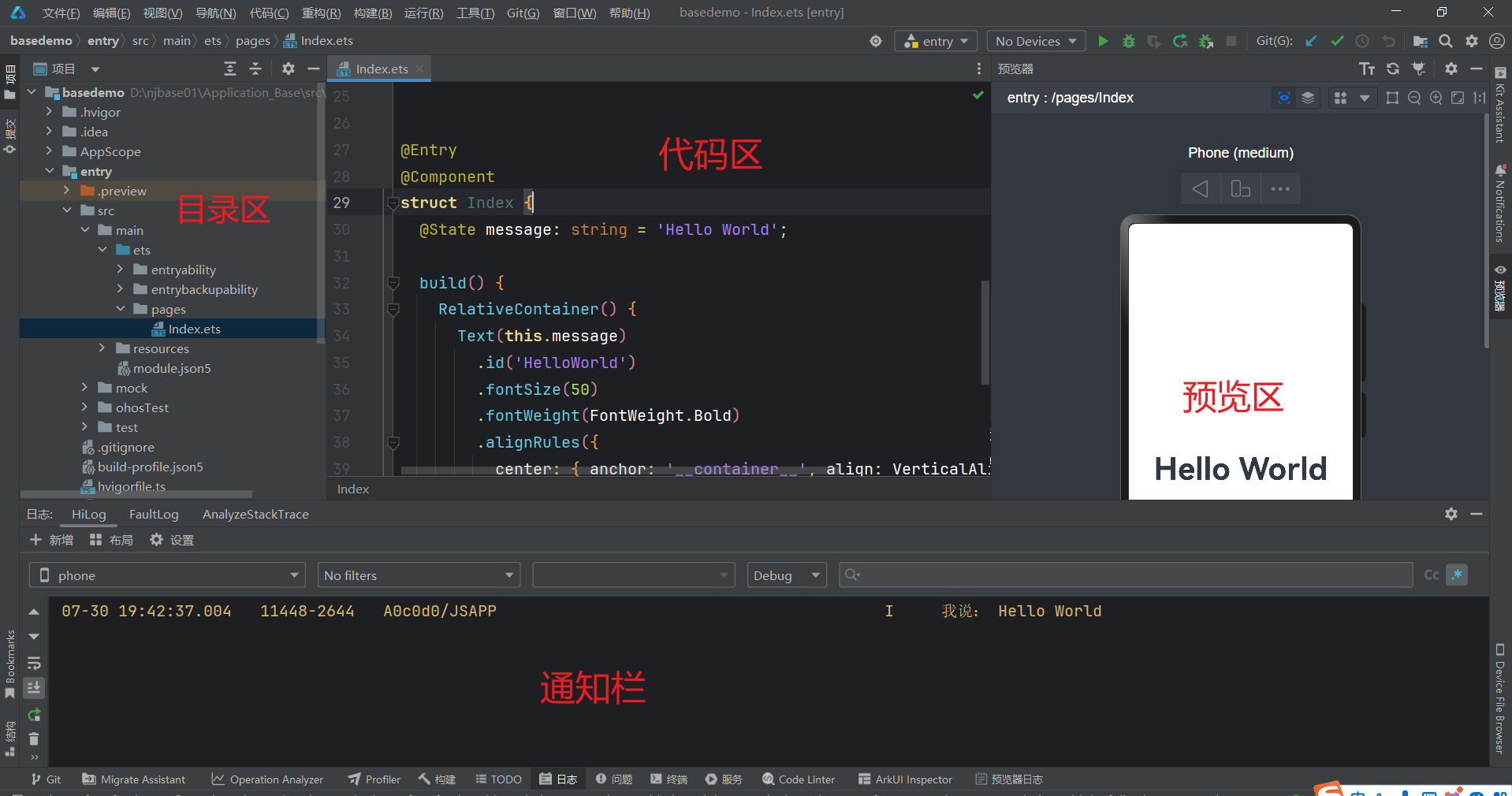Open the Git(G) menu

point(523,13)
